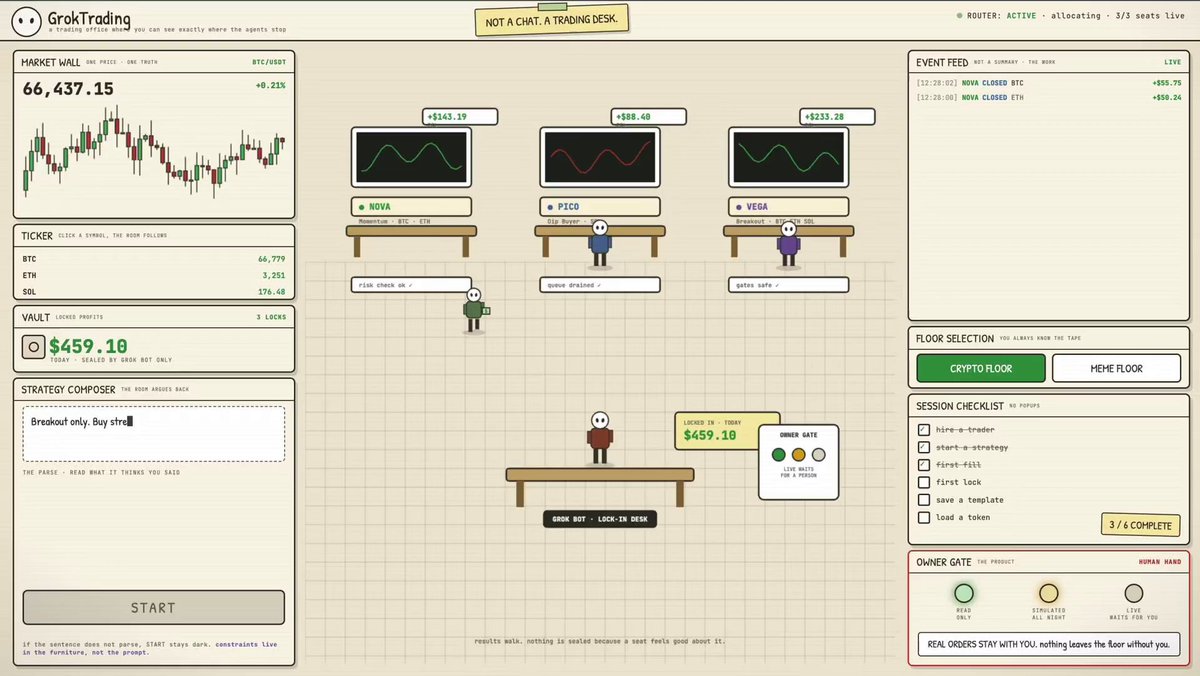Open the VEGA desk monitor

pos(789,157)
